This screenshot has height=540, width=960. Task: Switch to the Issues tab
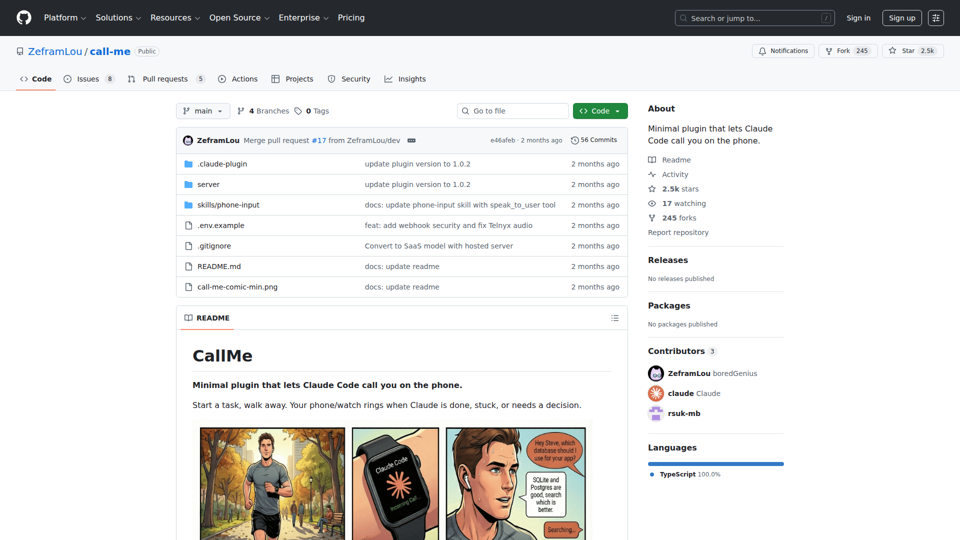[89, 79]
